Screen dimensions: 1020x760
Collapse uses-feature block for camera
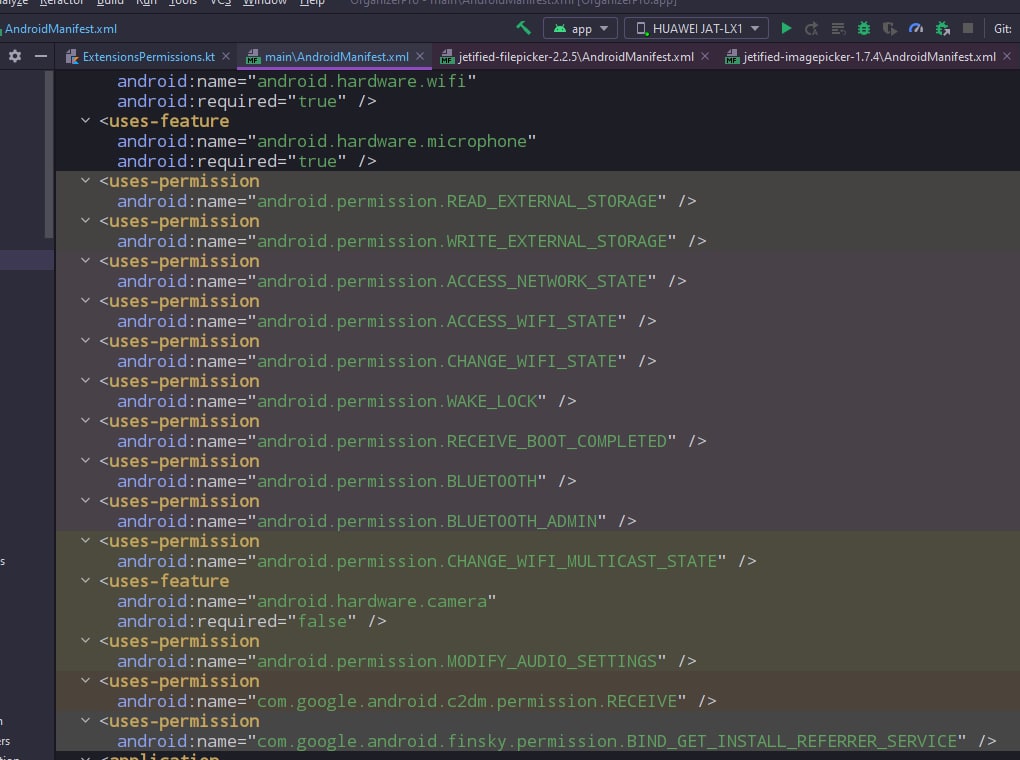point(85,580)
